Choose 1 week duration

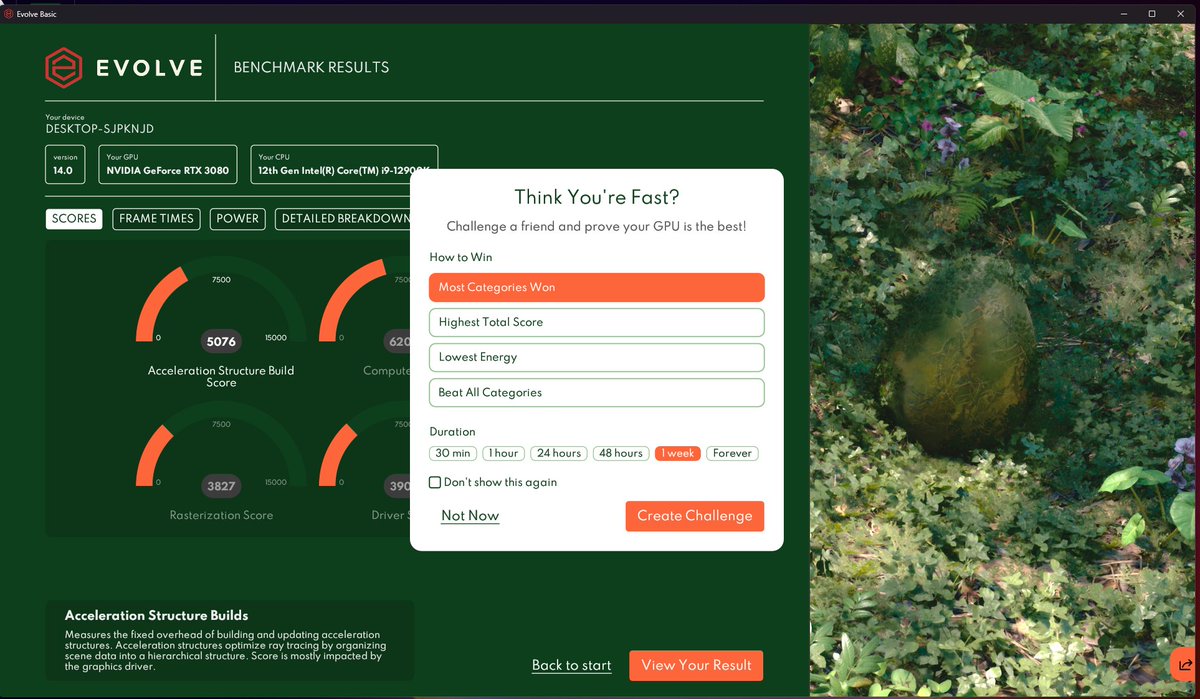[x=678, y=453]
